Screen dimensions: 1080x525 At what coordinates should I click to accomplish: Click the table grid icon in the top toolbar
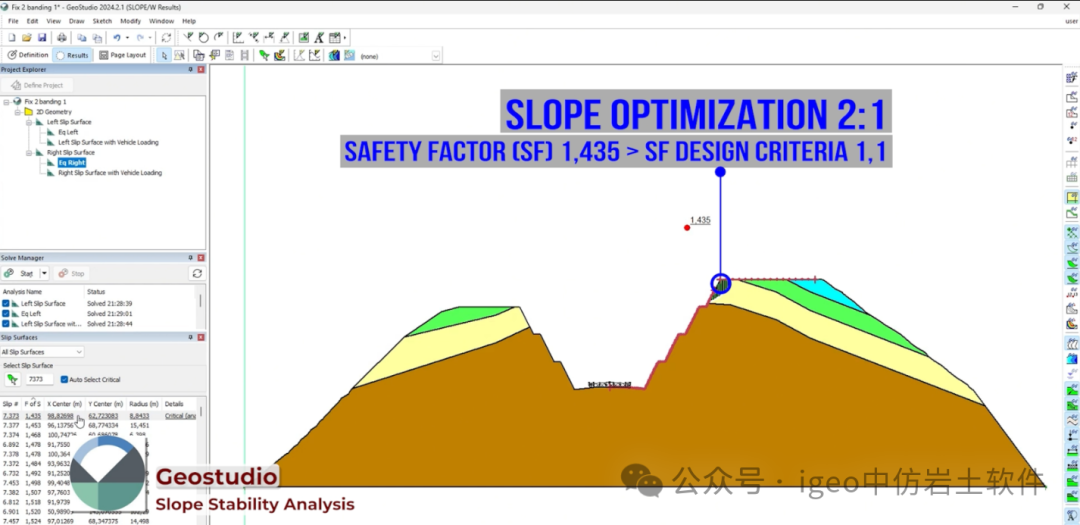coord(335,37)
